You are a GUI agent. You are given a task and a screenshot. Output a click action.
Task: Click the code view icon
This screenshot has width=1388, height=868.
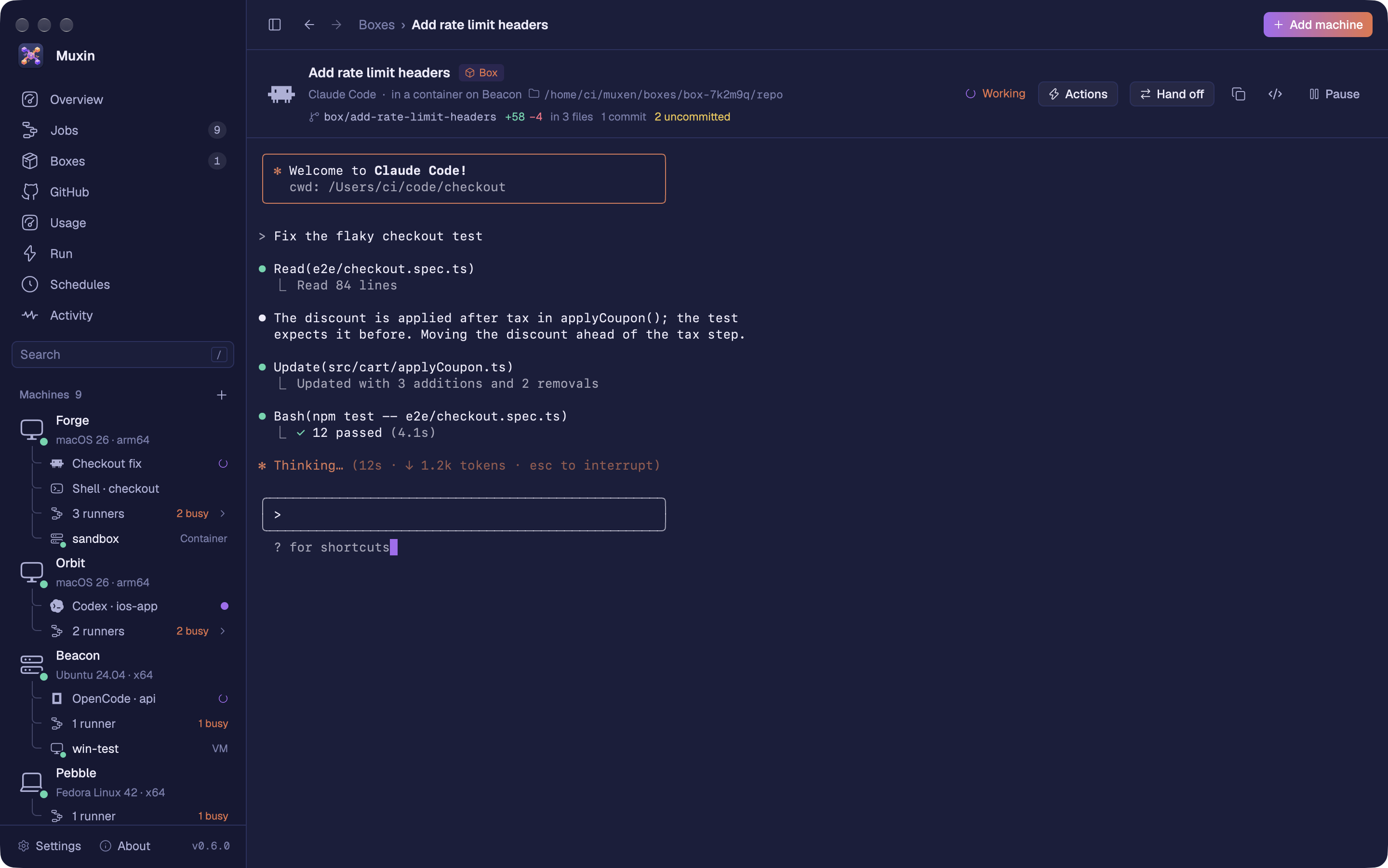(1275, 94)
